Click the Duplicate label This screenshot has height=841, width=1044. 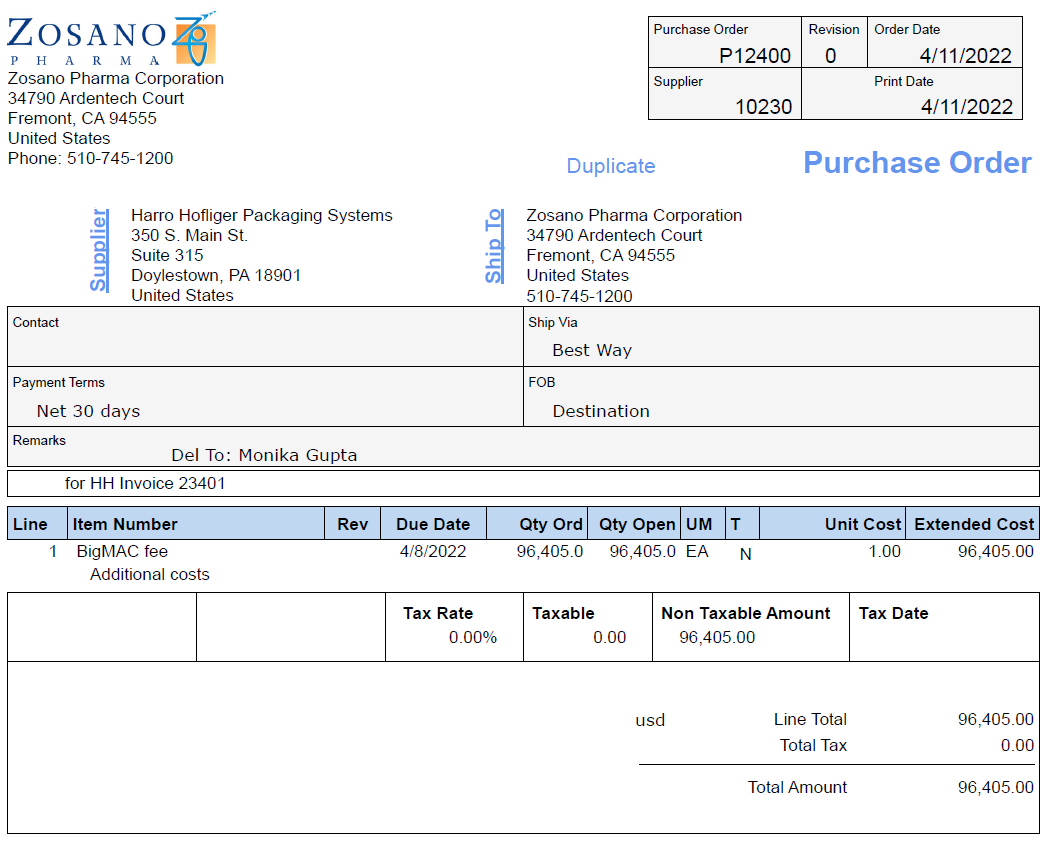[x=610, y=166]
